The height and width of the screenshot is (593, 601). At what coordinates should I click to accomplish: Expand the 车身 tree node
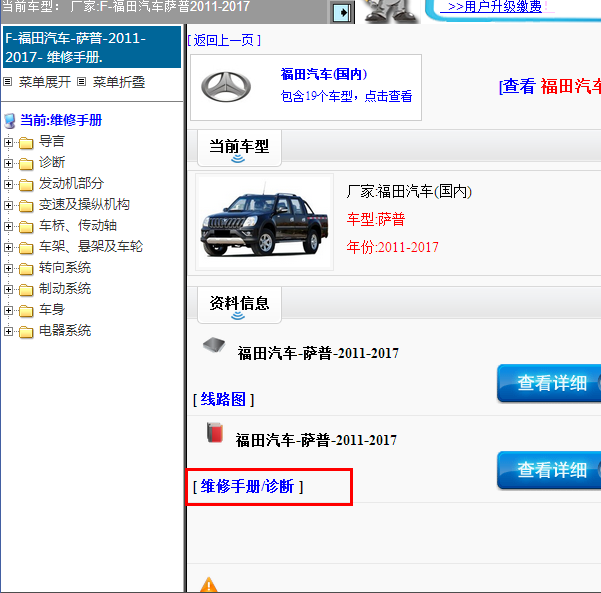(x=8, y=310)
